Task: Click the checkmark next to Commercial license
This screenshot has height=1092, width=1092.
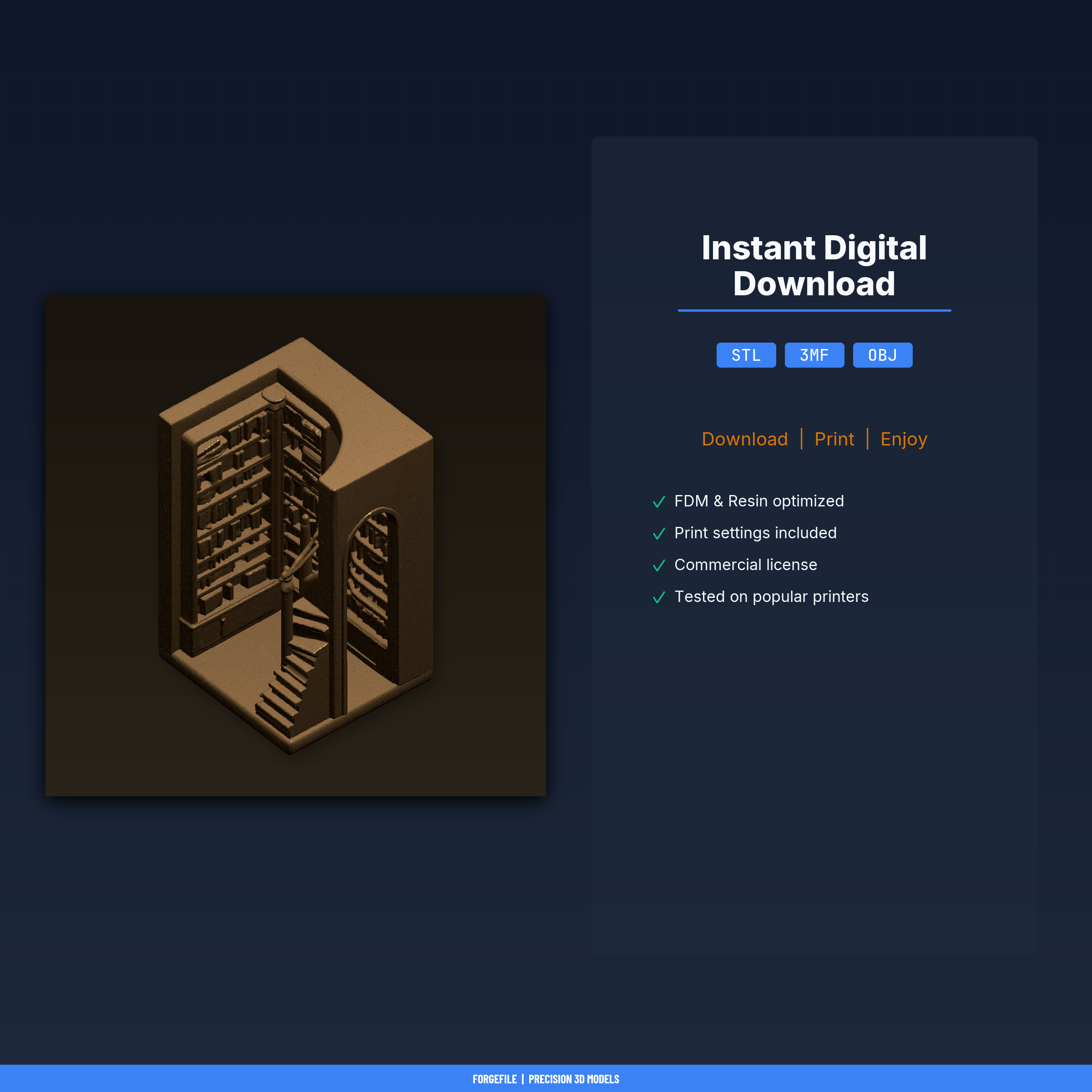Action: [658, 565]
